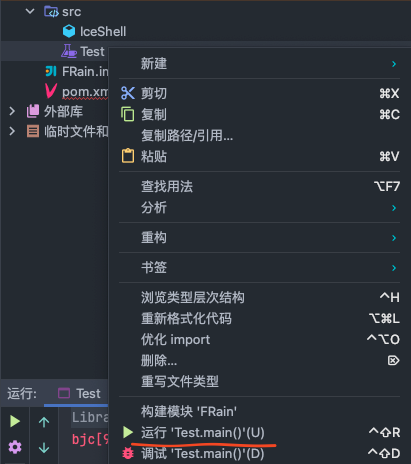Open the 新建 (New) submenu

pyautogui.click(x=259, y=63)
